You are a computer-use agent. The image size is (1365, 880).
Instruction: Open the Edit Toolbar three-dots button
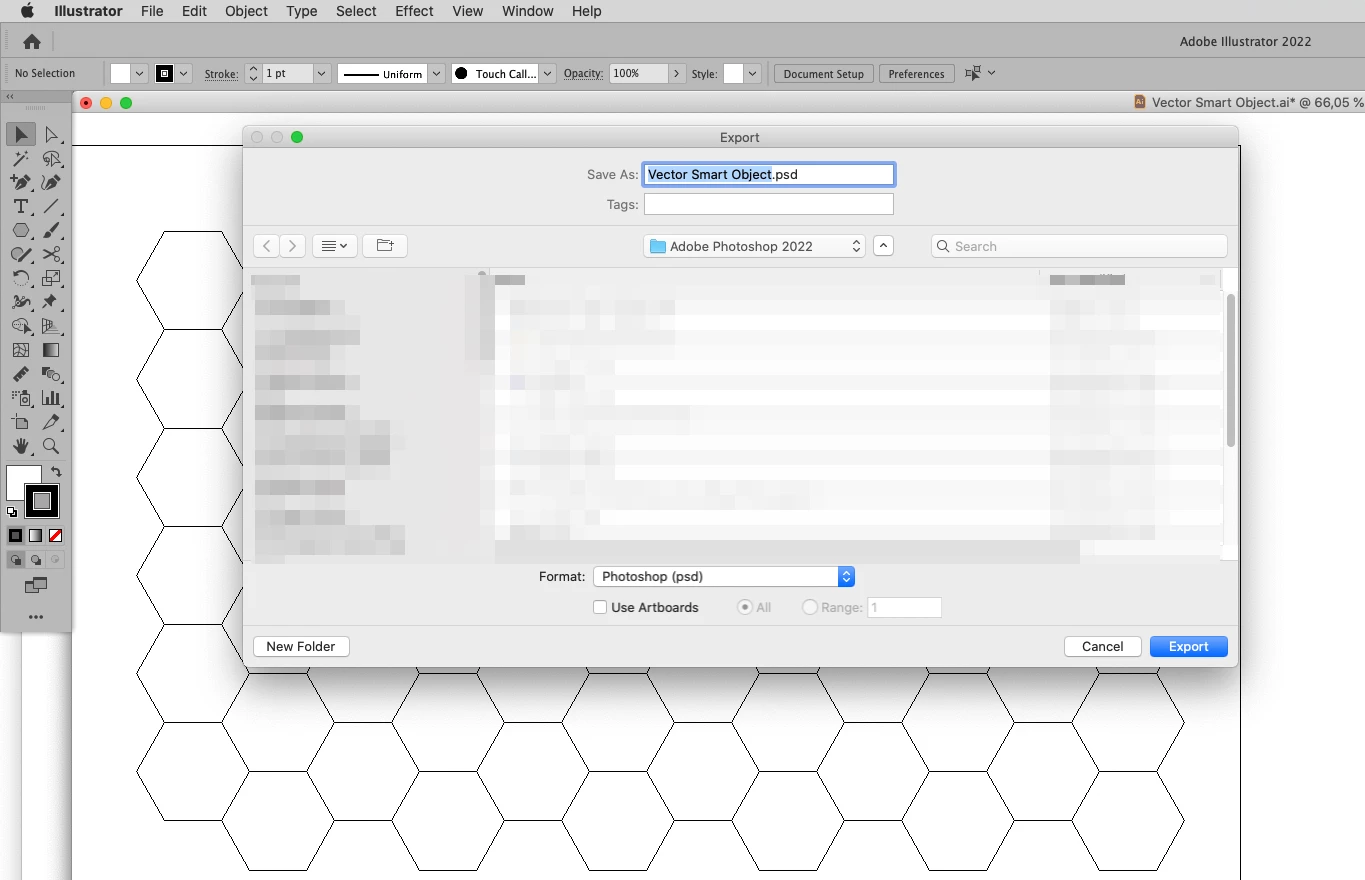(x=36, y=617)
